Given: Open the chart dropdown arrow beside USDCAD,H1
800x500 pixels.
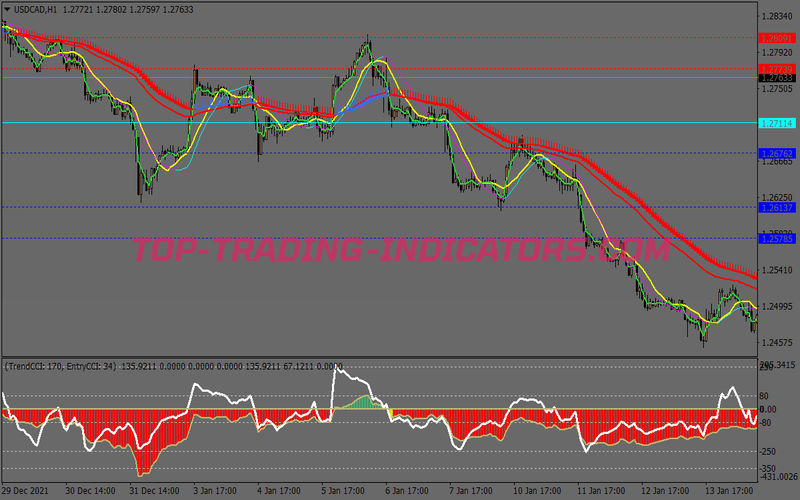Looking at the screenshot, I should [x=7, y=9].
